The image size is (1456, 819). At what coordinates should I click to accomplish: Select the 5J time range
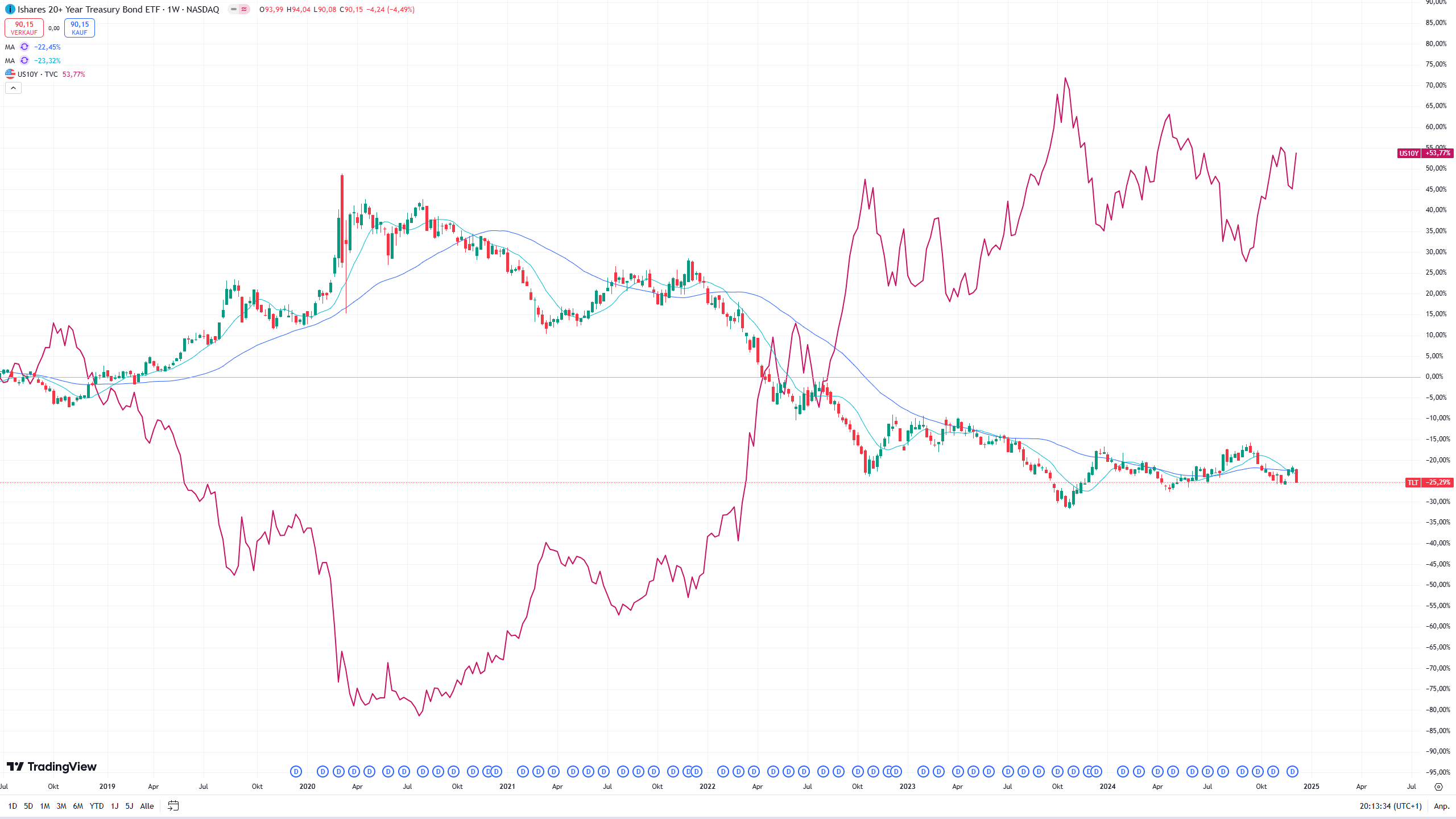click(129, 806)
